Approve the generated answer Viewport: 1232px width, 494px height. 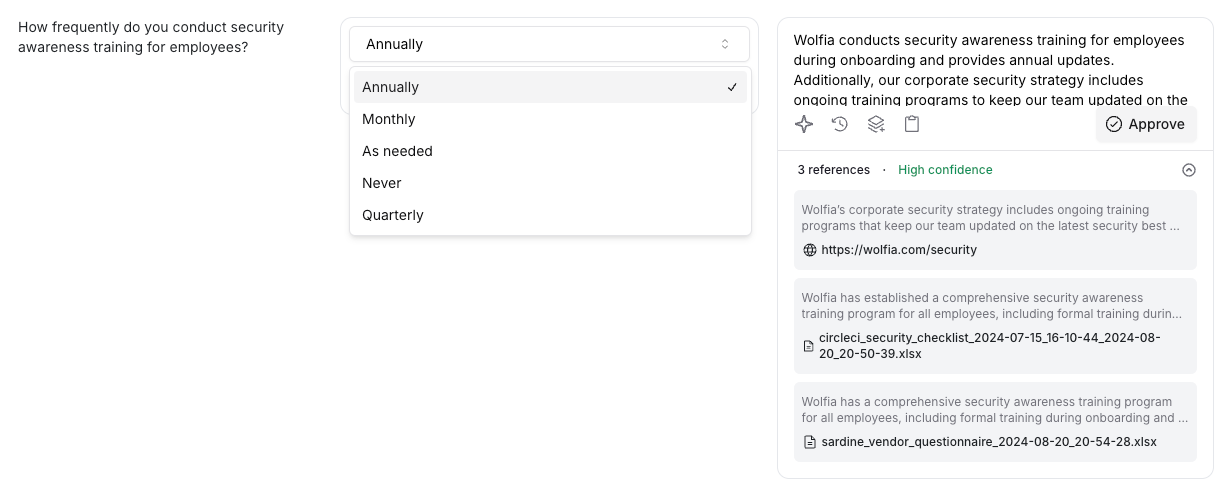1146,124
